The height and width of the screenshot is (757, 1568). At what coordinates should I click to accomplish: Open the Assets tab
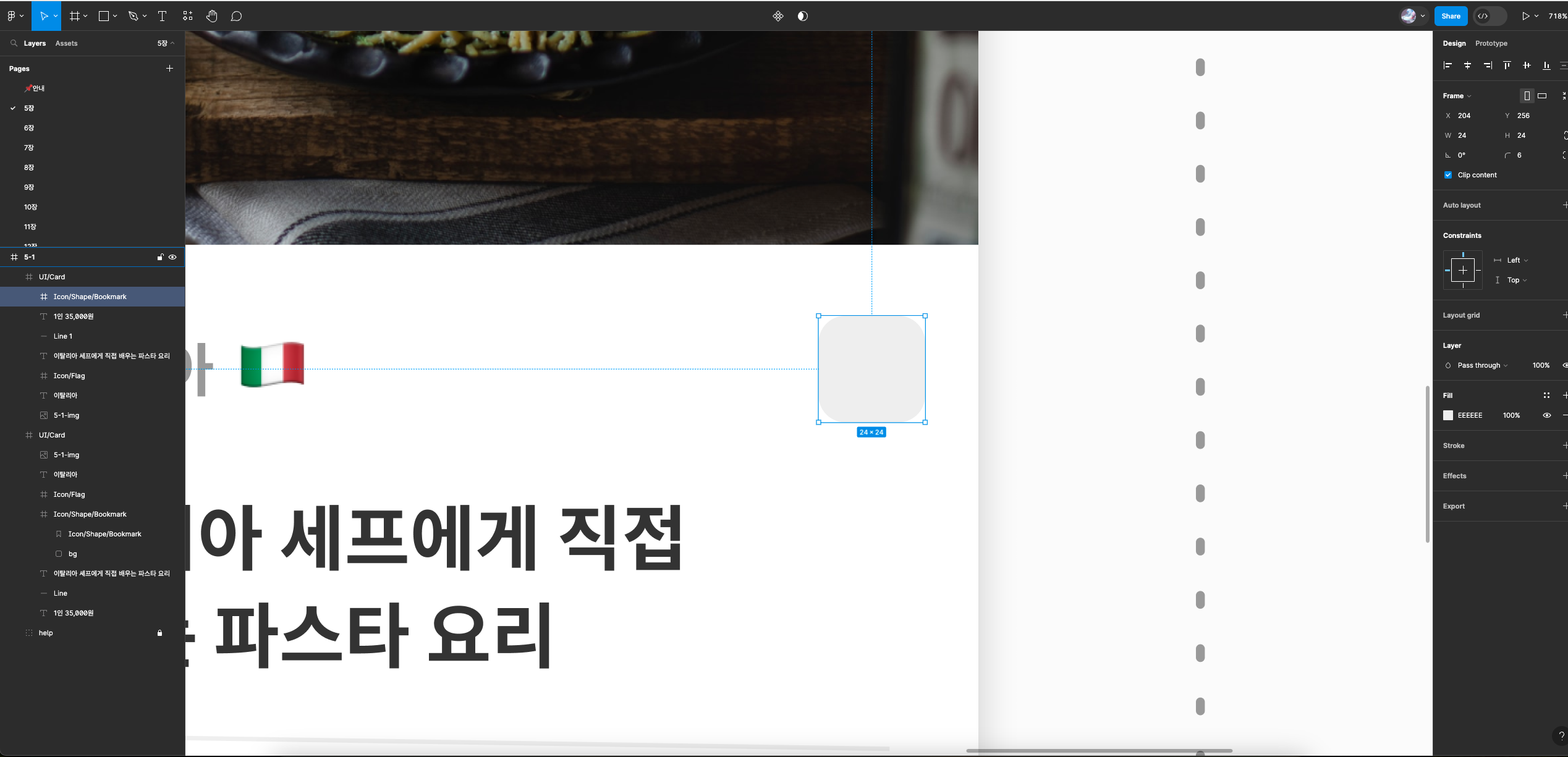coord(66,43)
